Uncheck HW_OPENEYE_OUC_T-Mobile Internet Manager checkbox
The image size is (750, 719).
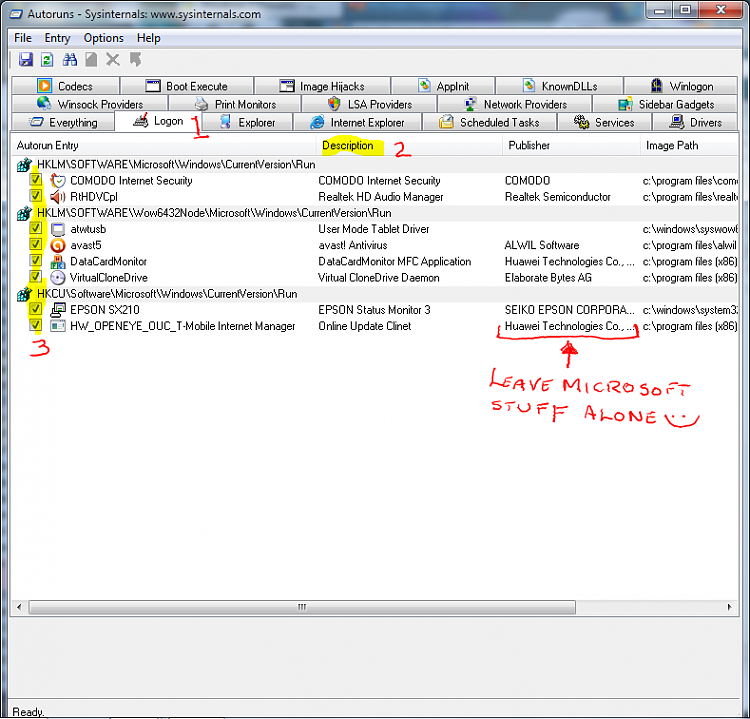(35, 325)
